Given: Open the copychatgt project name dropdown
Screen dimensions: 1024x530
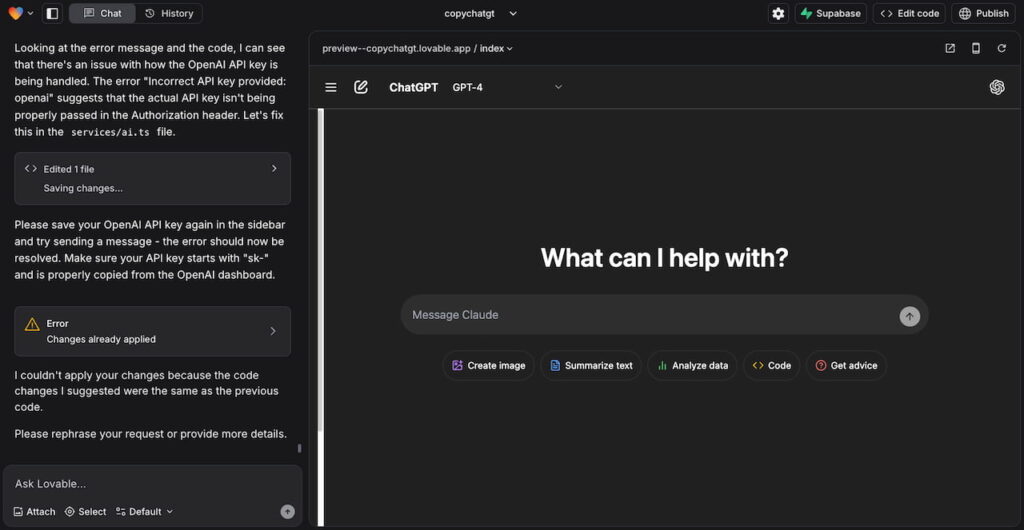Looking at the screenshot, I should click(x=481, y=13).
